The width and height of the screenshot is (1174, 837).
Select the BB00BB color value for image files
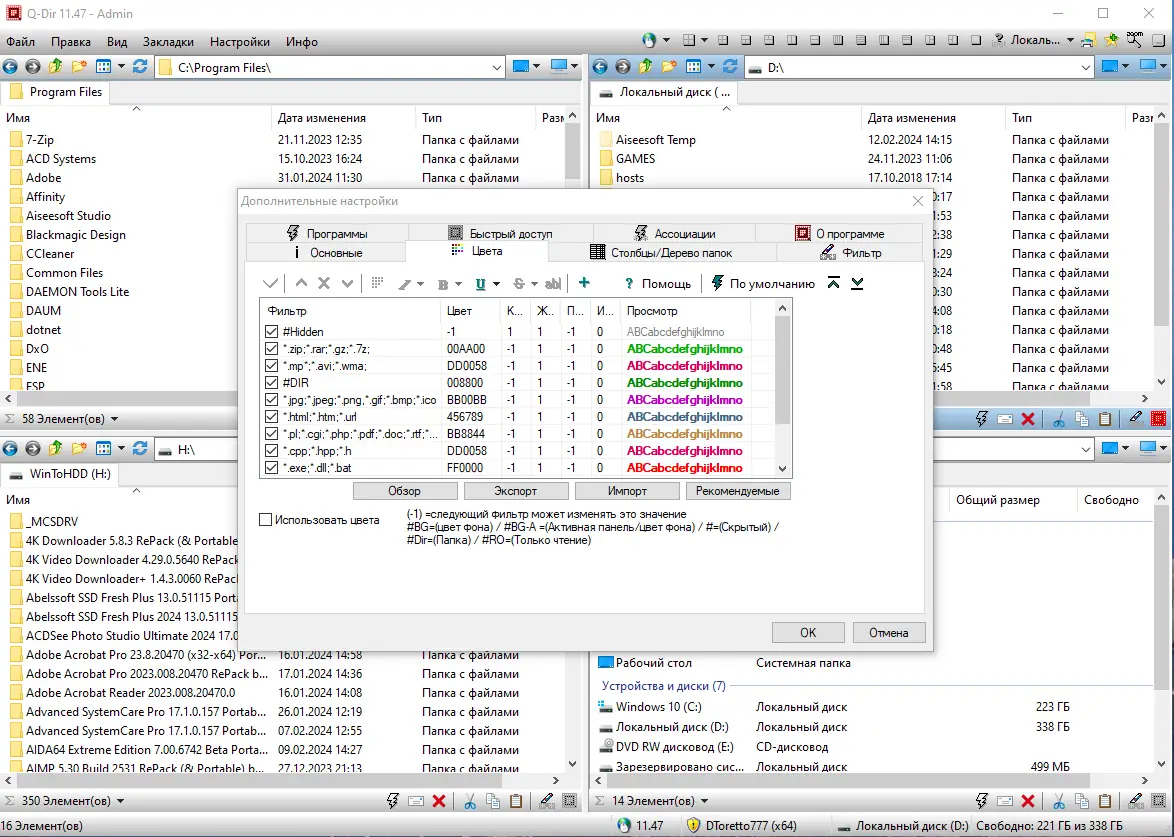465,400
